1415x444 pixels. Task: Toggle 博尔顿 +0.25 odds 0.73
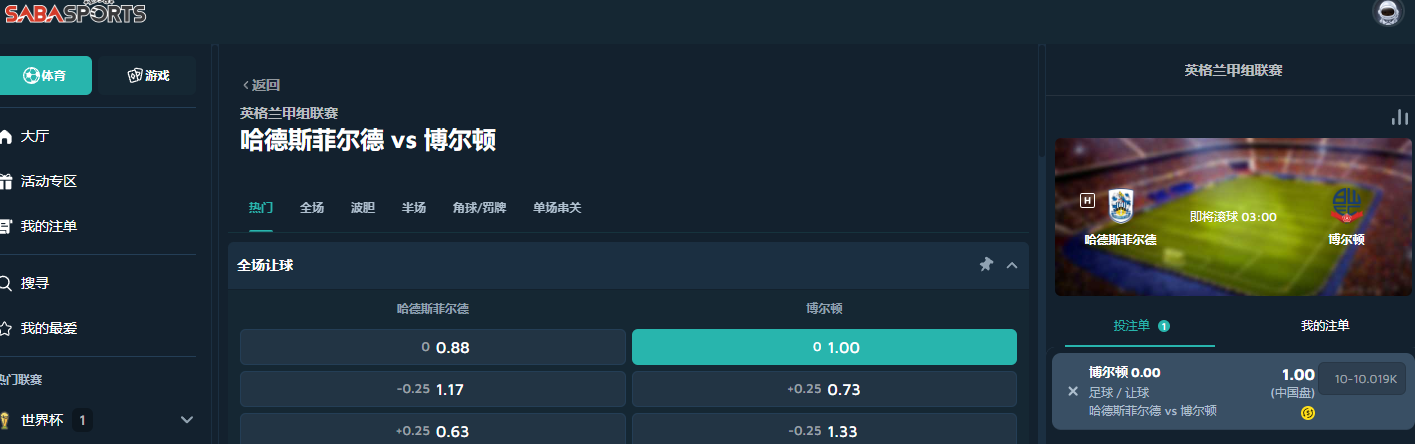pos(824,389)
